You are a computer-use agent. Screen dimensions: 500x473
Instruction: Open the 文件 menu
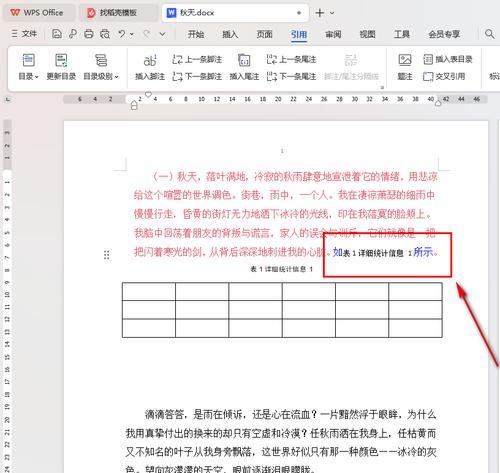click(24, 34)
